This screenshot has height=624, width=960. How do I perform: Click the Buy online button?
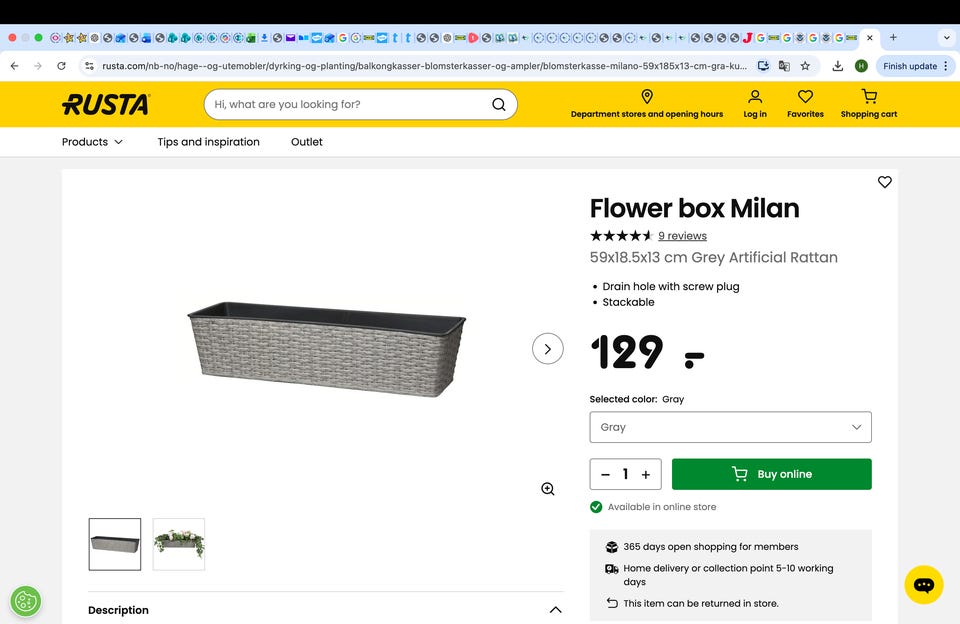pos(771,474)
